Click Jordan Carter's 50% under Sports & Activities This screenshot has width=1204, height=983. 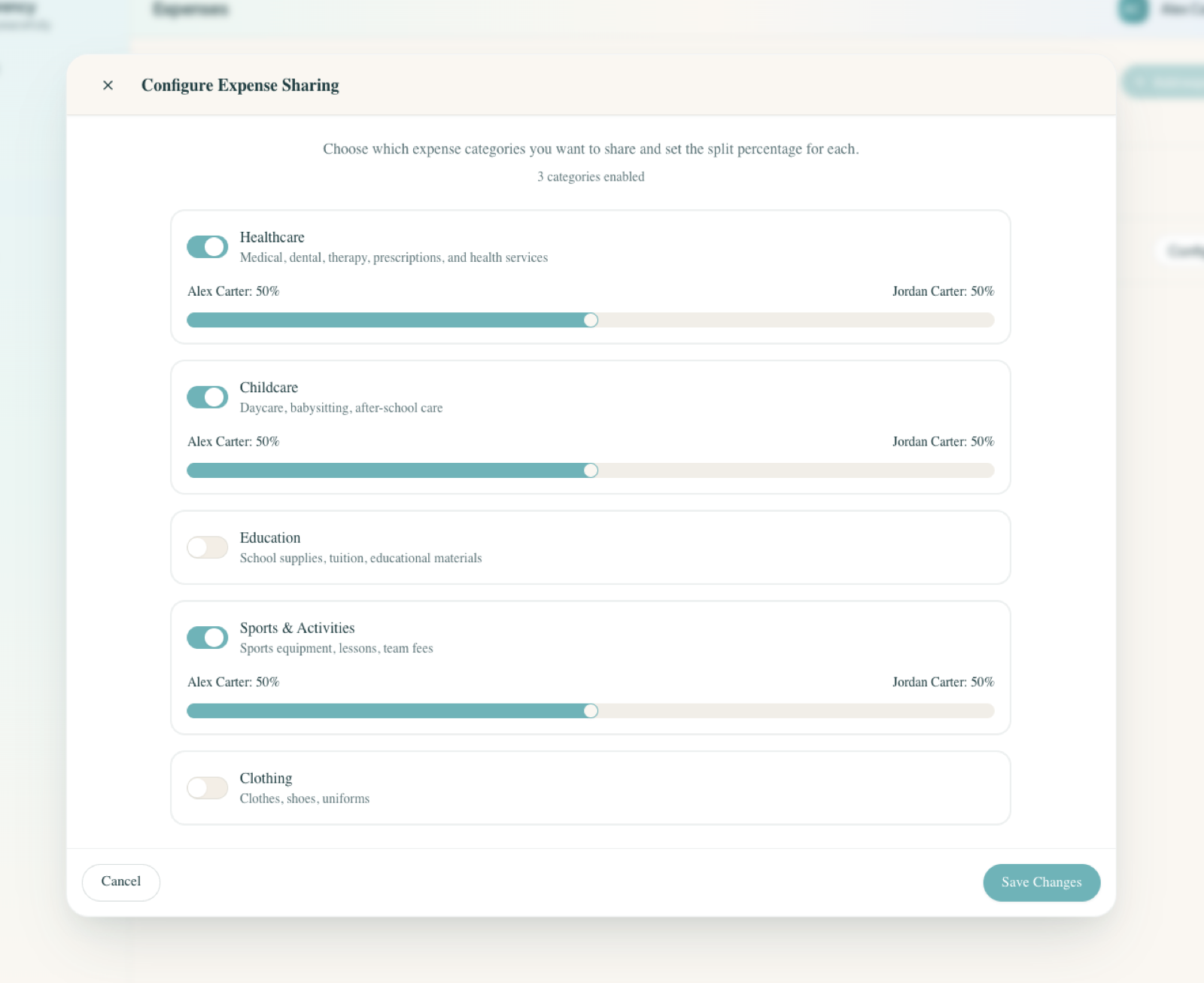943,682
